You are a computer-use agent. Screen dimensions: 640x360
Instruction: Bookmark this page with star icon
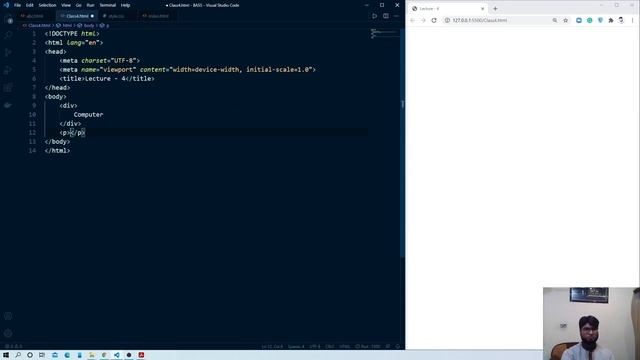click(566, 20)
